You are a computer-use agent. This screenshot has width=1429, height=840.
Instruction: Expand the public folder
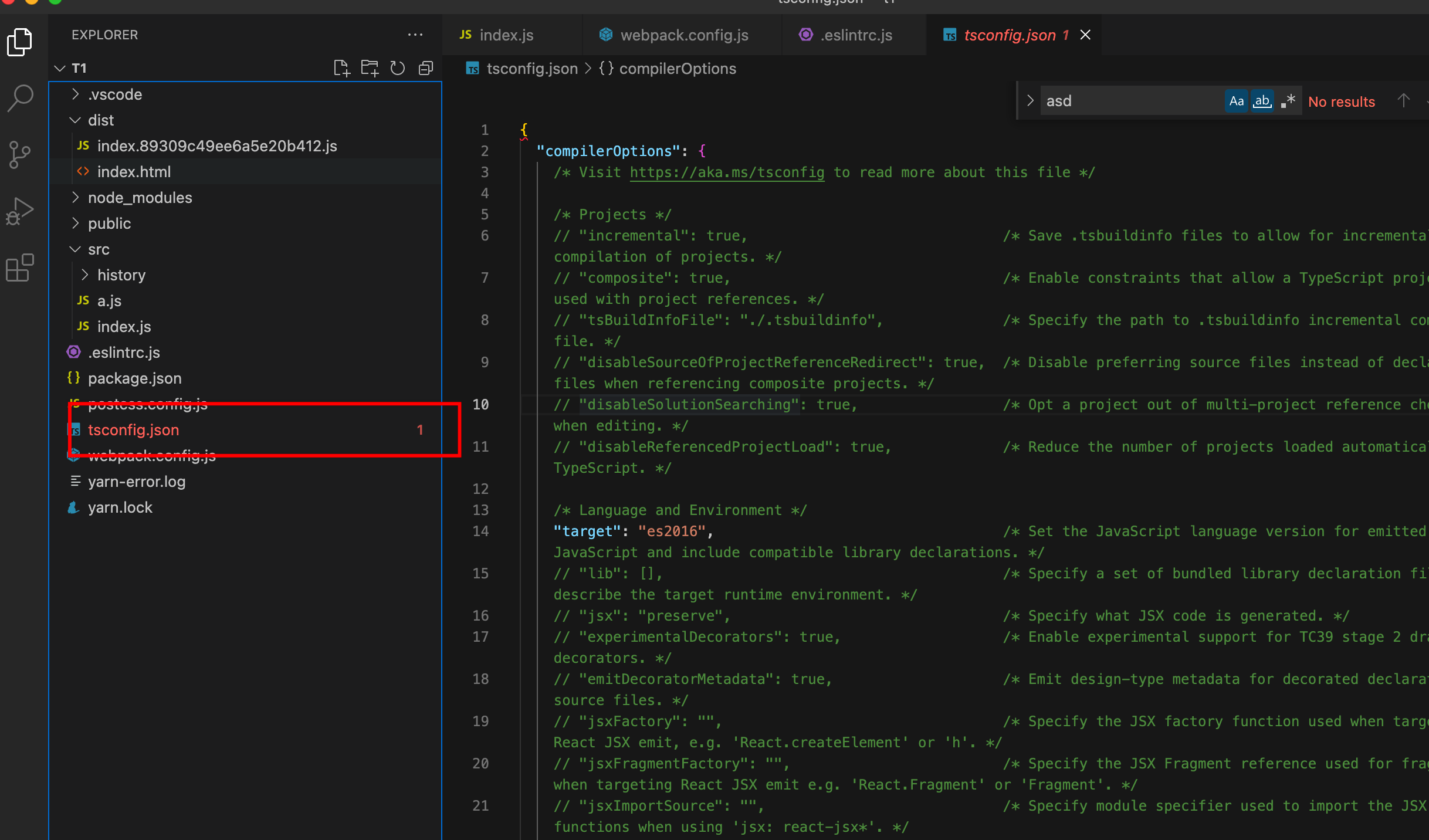pos(75,223)
